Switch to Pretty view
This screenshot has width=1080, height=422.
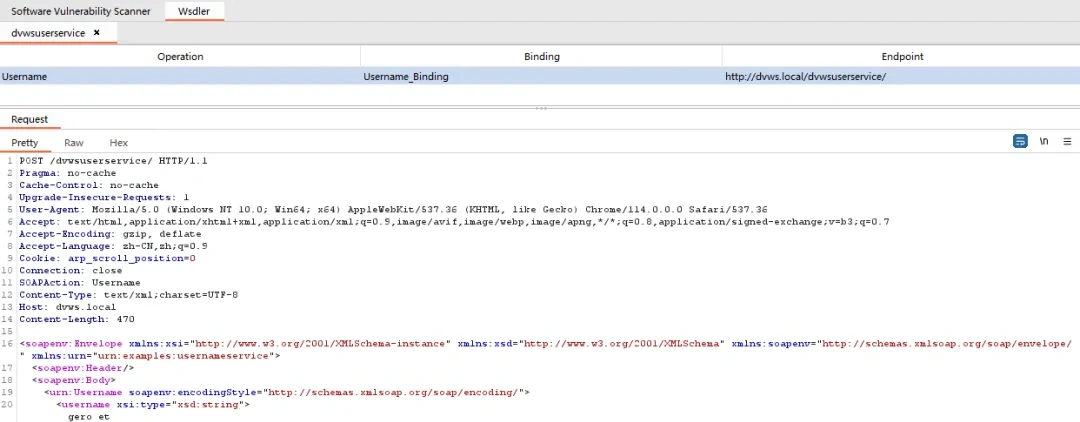tap(25, 143)
